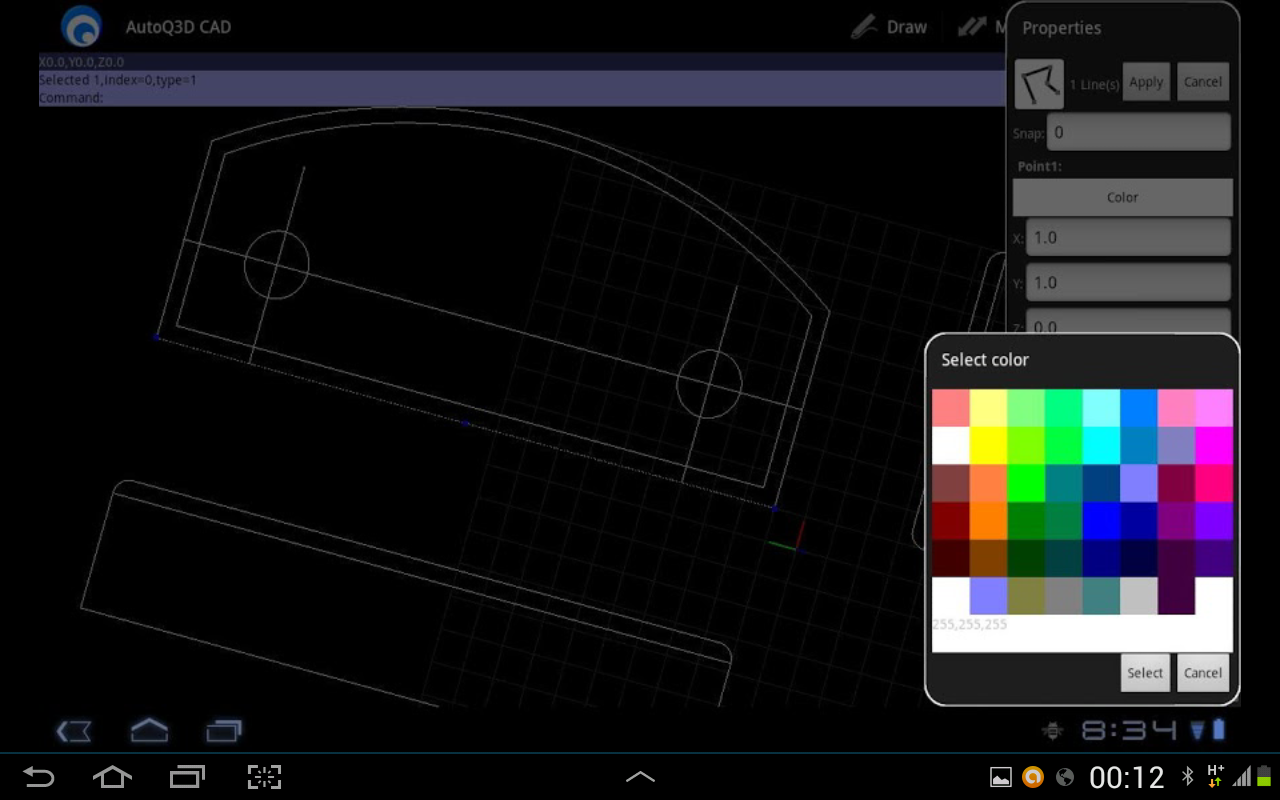Select the pale cyan swatch

pyautogui.click(x=1101, y=408)
